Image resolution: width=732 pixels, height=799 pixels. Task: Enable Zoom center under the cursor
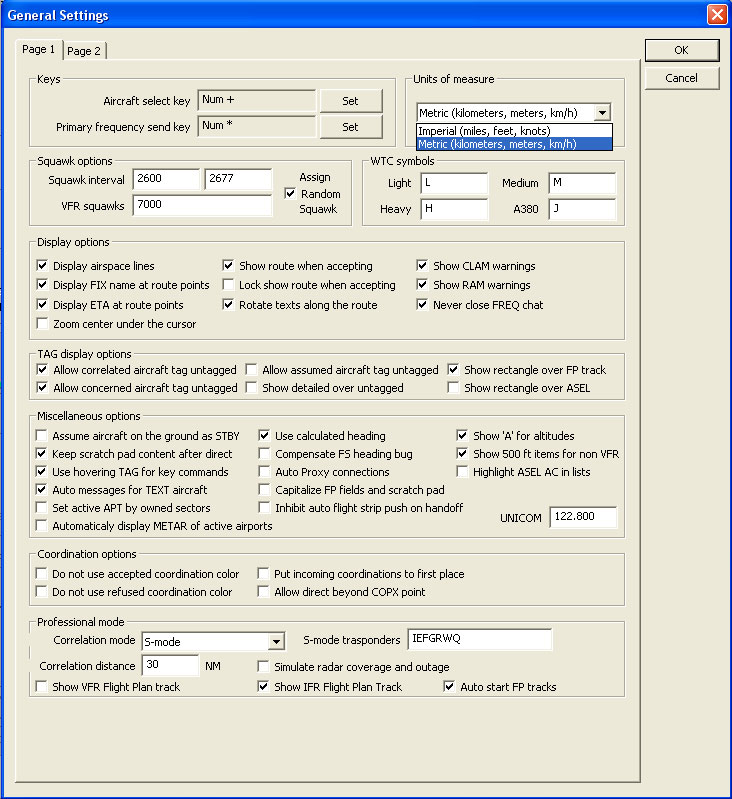pyautogui.click(x=42, y=324)
